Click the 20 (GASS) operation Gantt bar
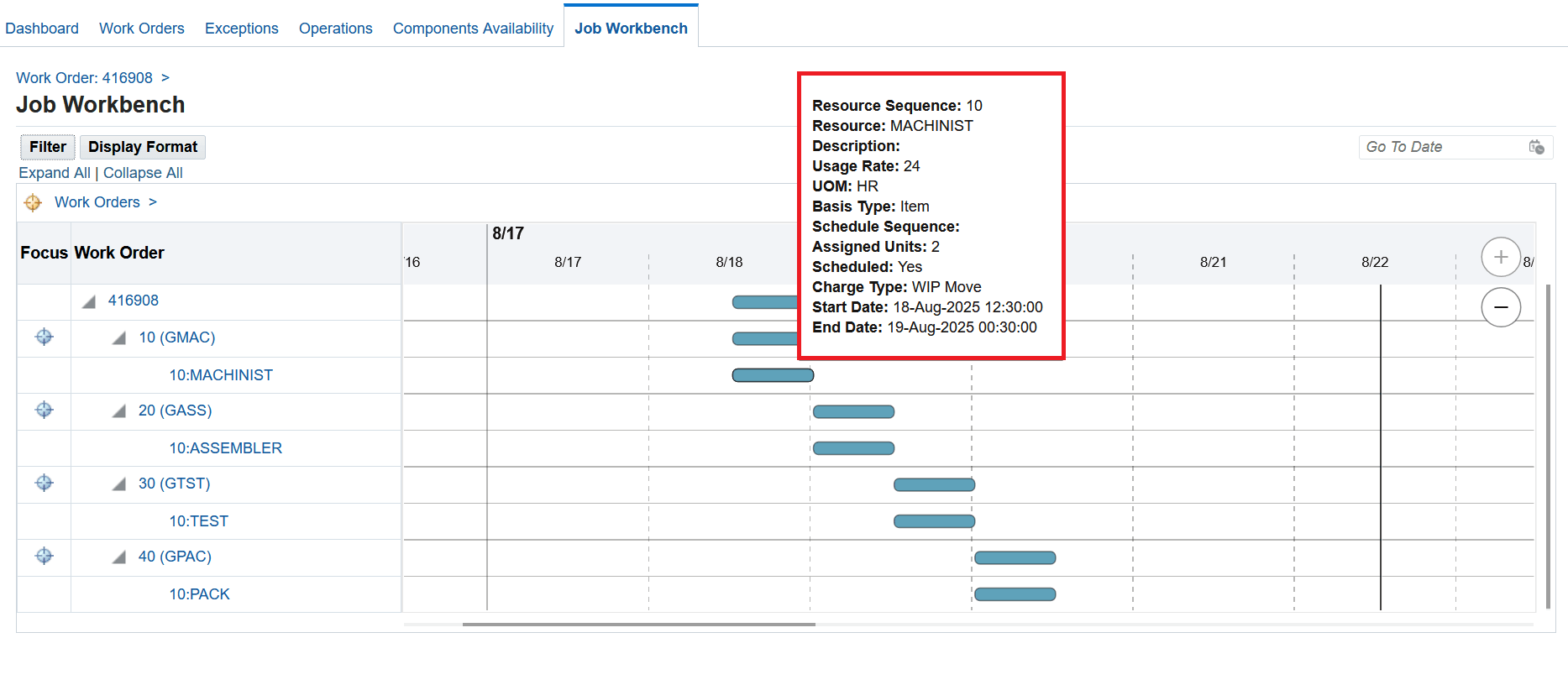This screenshot has height=685, width=1568. [x=853, y=411]
